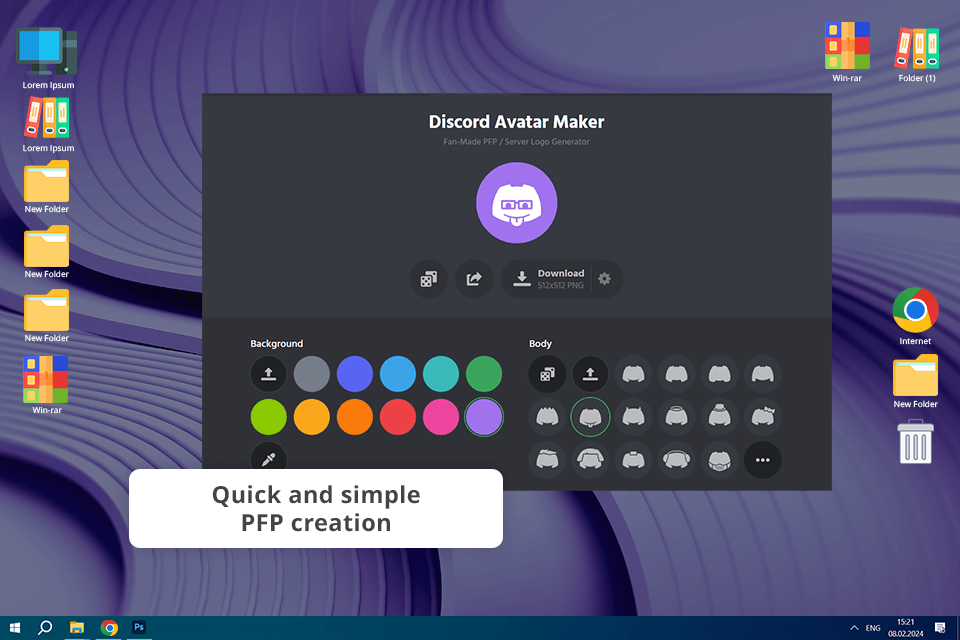Open taskbar search magnifier
Image resolution: width=960 pixels, height=640 pixels.
(45, 628)
